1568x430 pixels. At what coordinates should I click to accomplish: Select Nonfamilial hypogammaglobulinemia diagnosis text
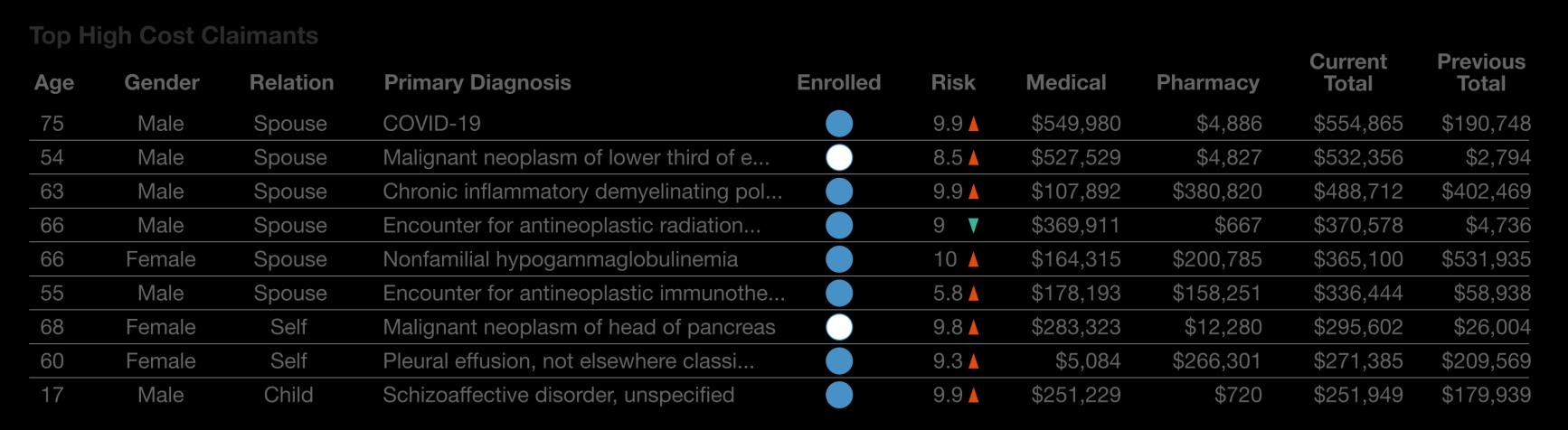[x=560, y=259]
